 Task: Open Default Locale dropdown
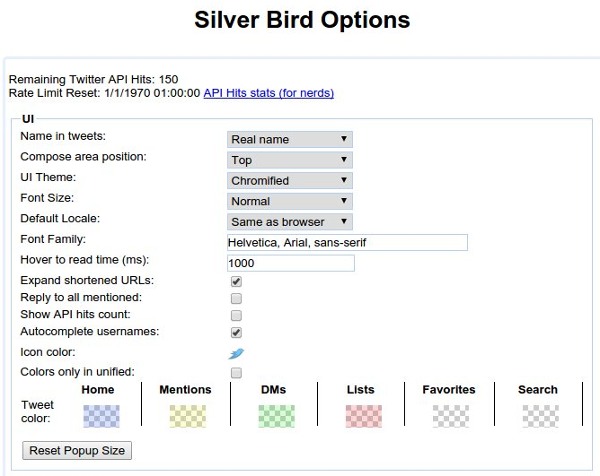coord(290,221)
